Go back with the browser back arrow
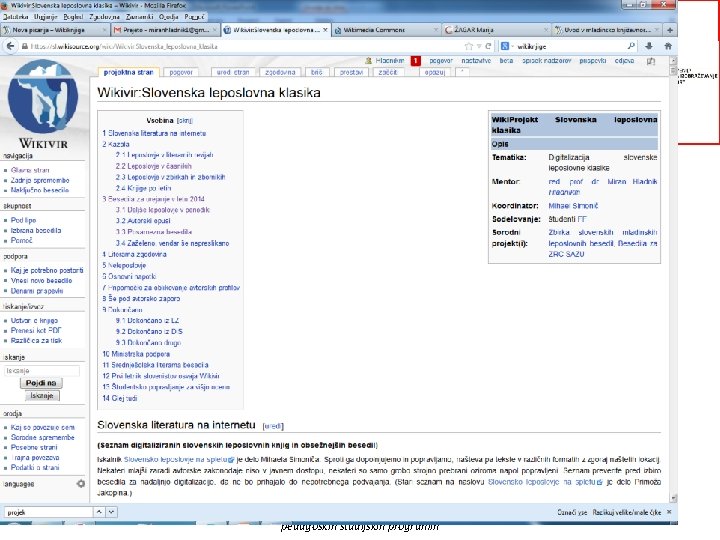This screenshot has width=720, height=540. 10,46
